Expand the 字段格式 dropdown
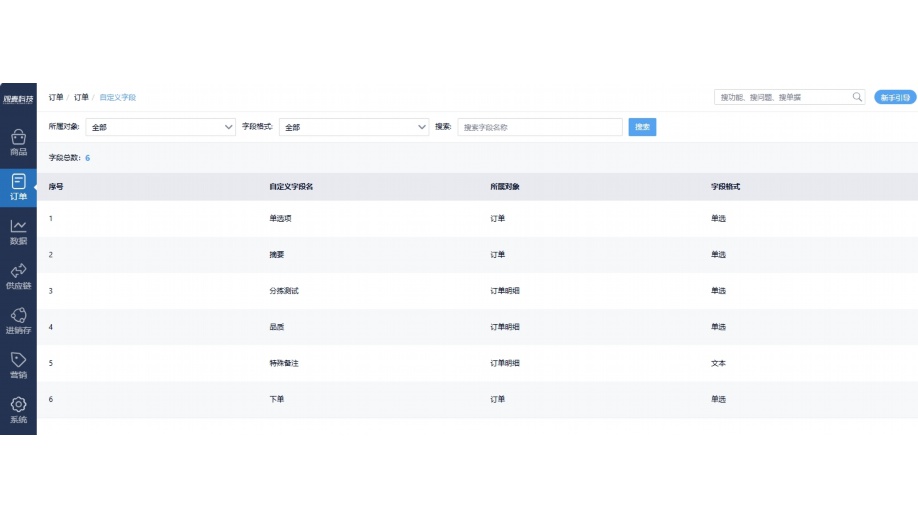 tap(354, 127)
